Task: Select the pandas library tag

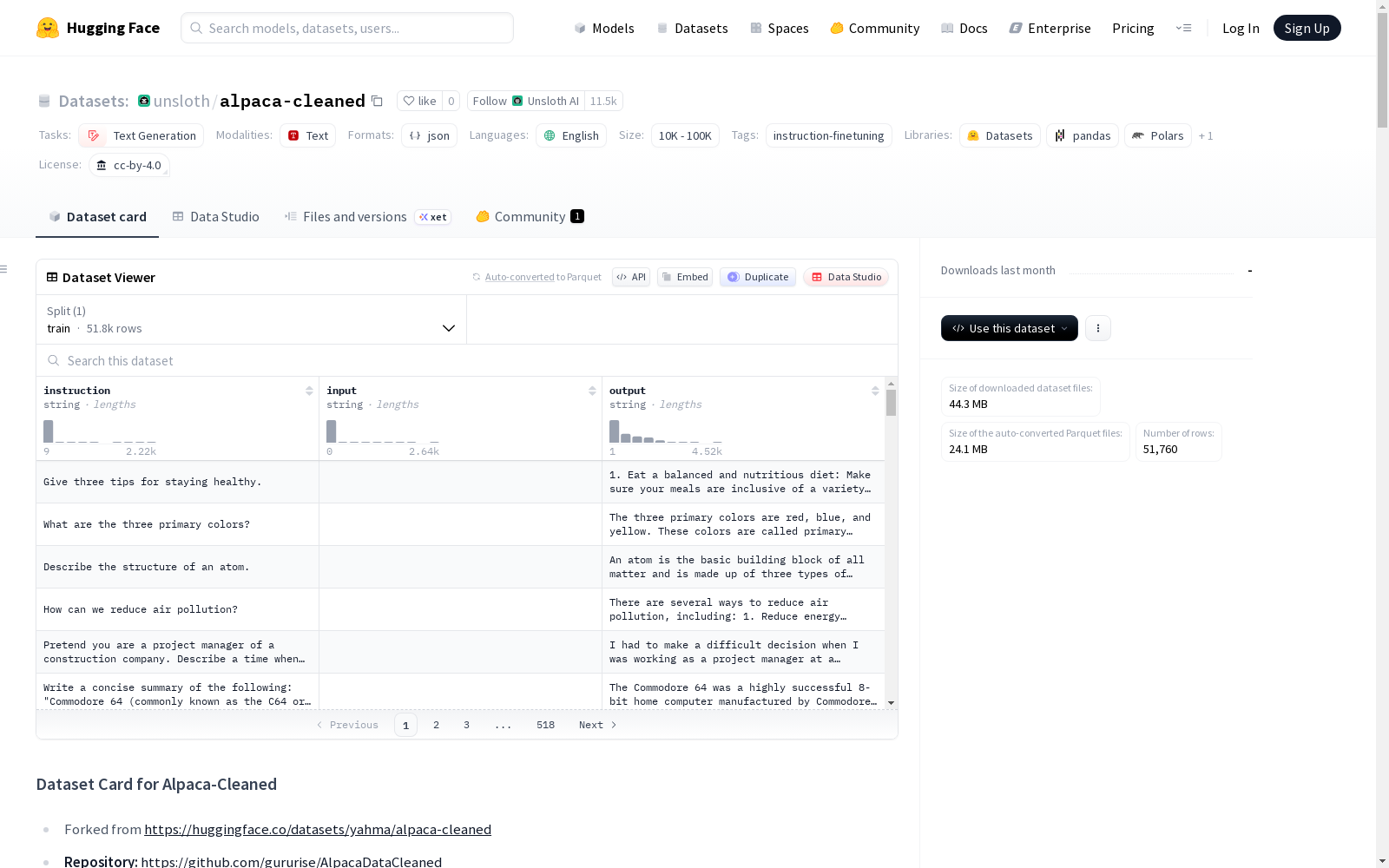Action: 1083,135
